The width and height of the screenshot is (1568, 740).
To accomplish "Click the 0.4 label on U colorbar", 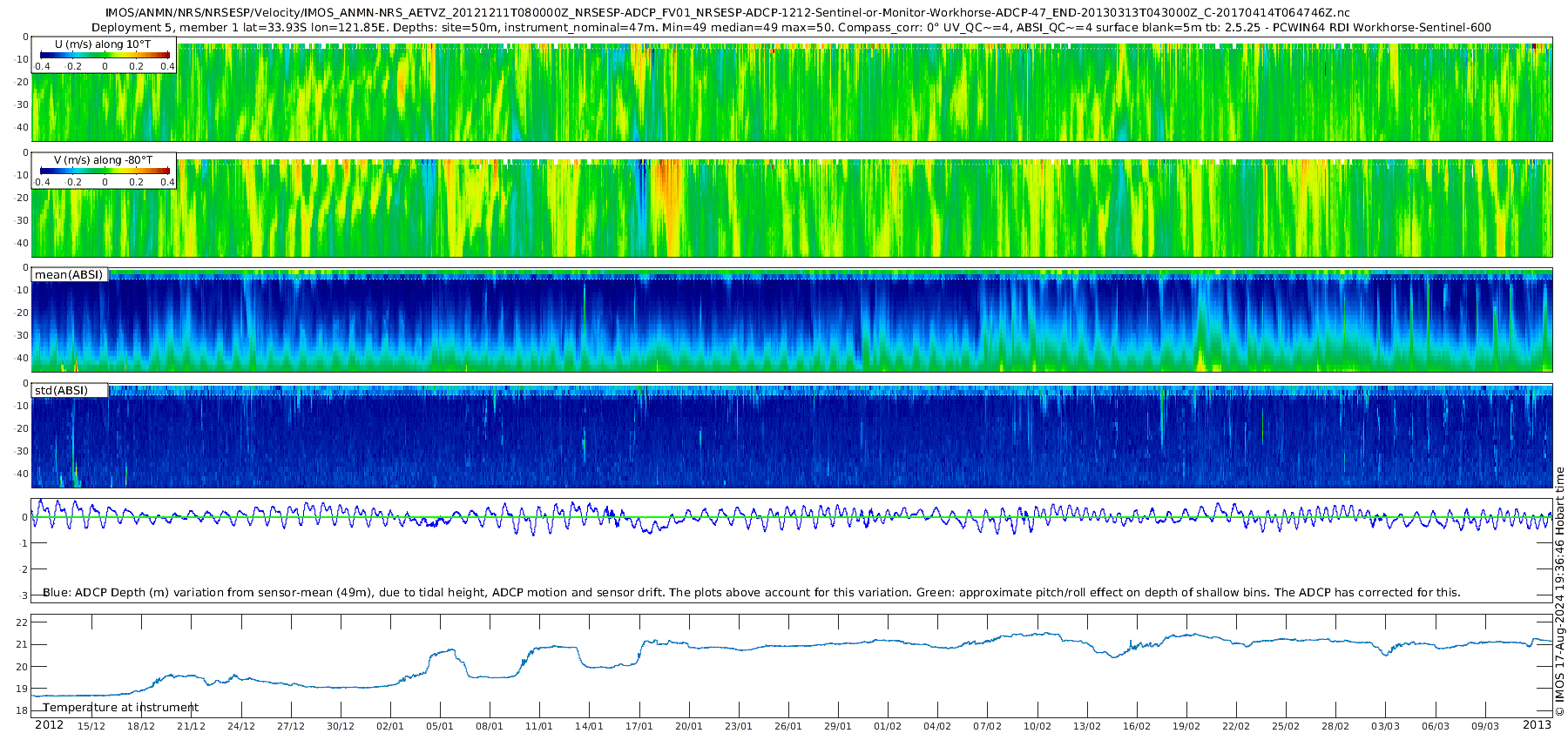I will 167,66.
